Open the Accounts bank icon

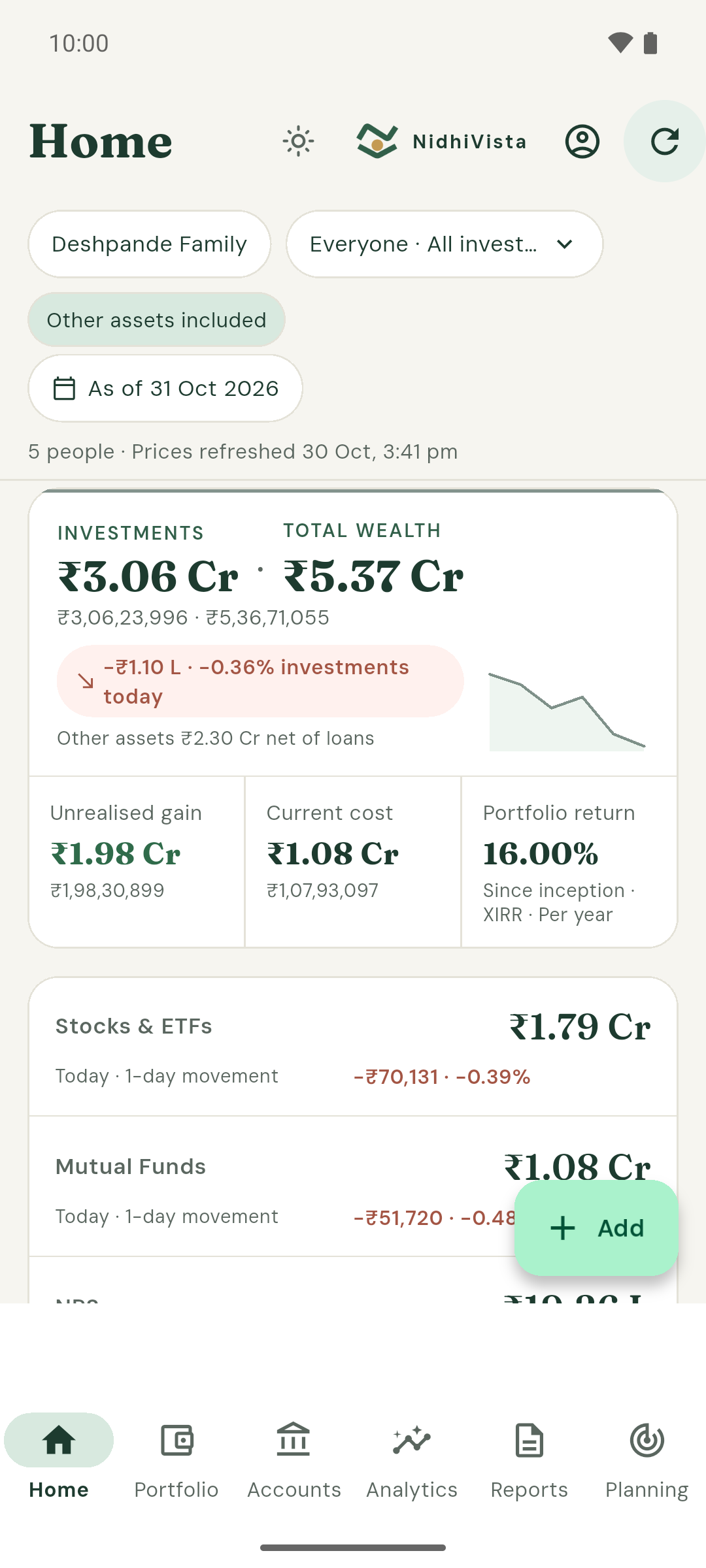point(294,1440)
